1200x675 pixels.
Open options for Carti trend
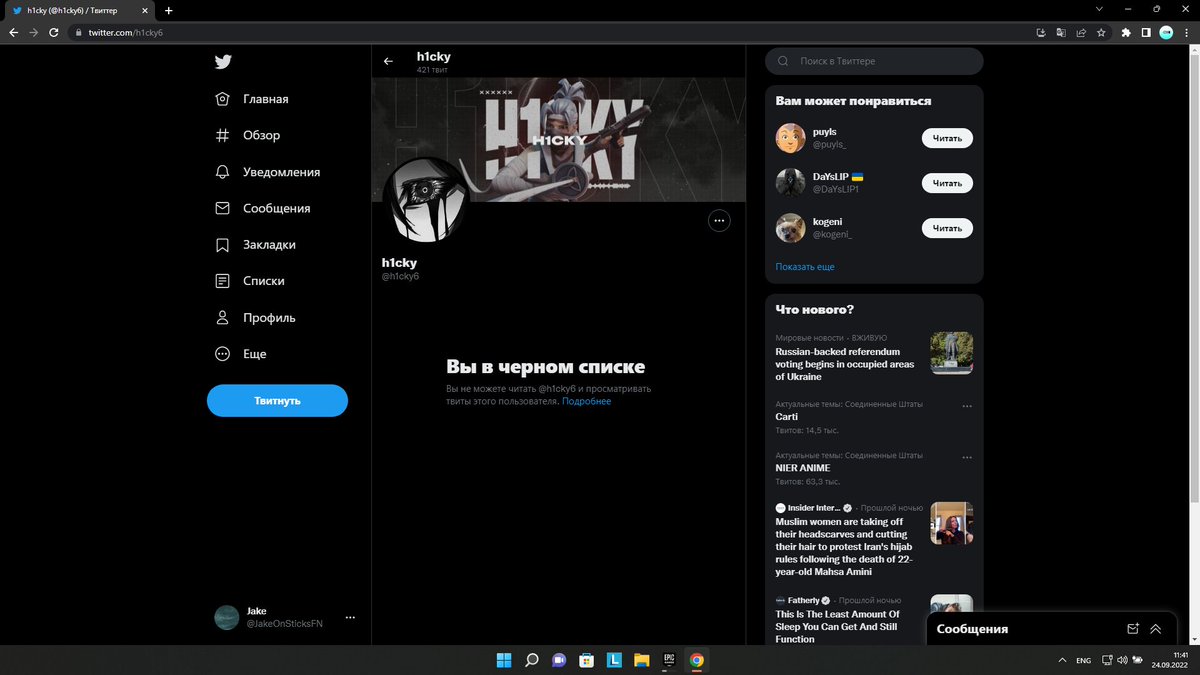967,406
